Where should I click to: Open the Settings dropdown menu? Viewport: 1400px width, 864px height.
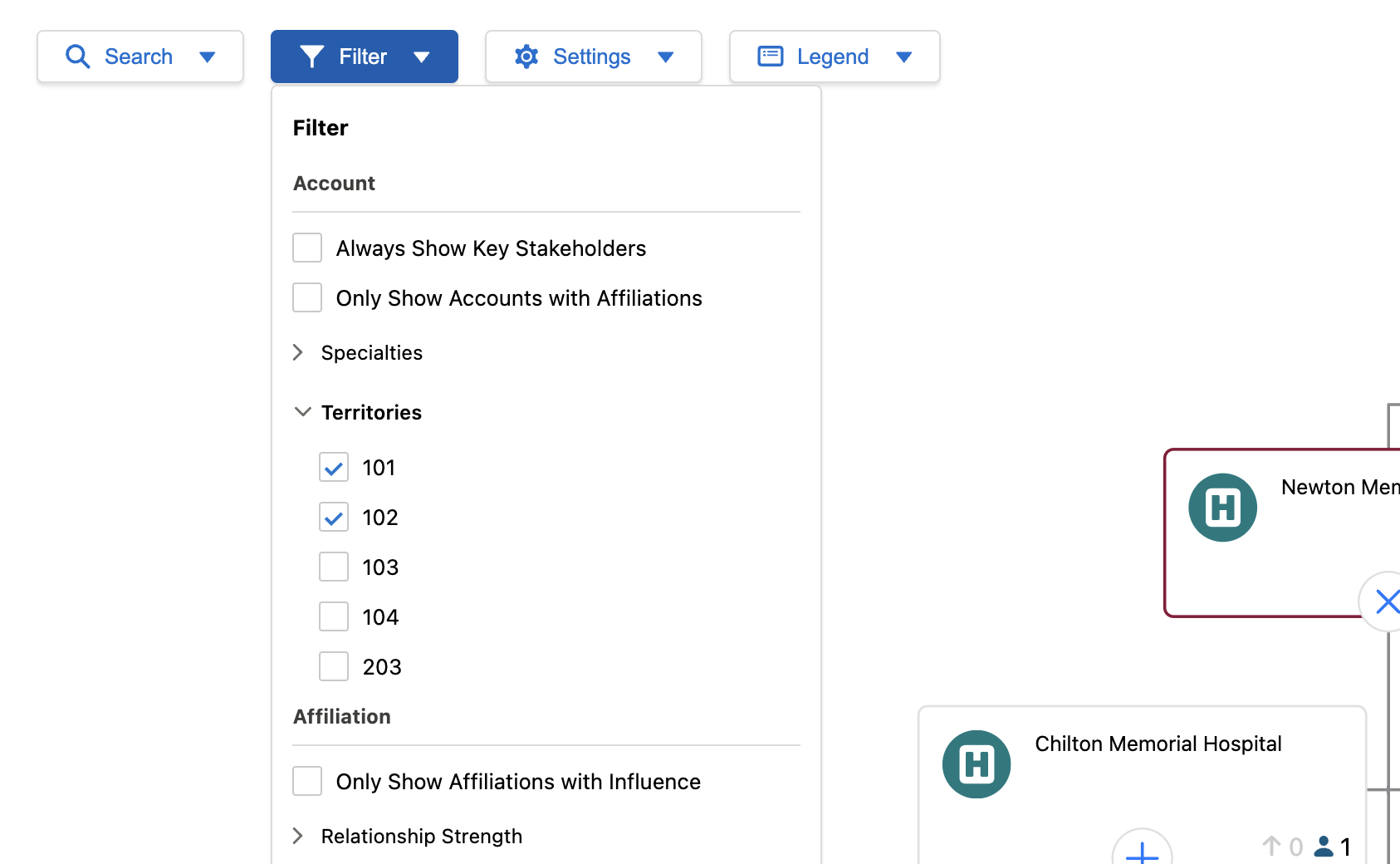click(665, 56)
